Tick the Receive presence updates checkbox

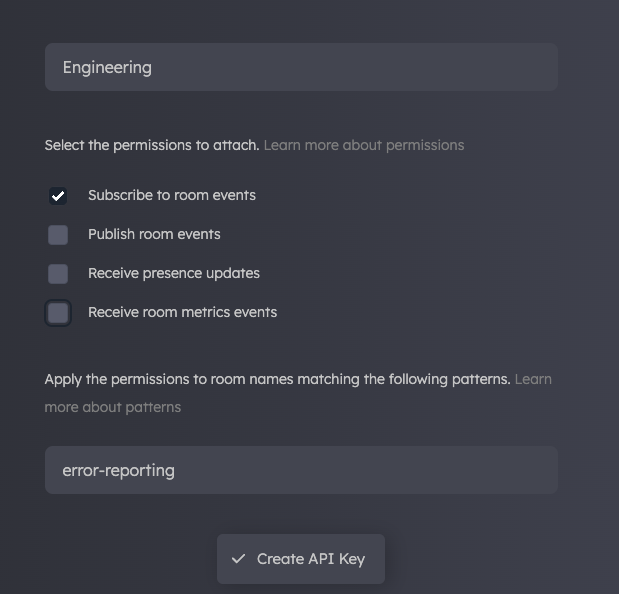pos(58,274)
